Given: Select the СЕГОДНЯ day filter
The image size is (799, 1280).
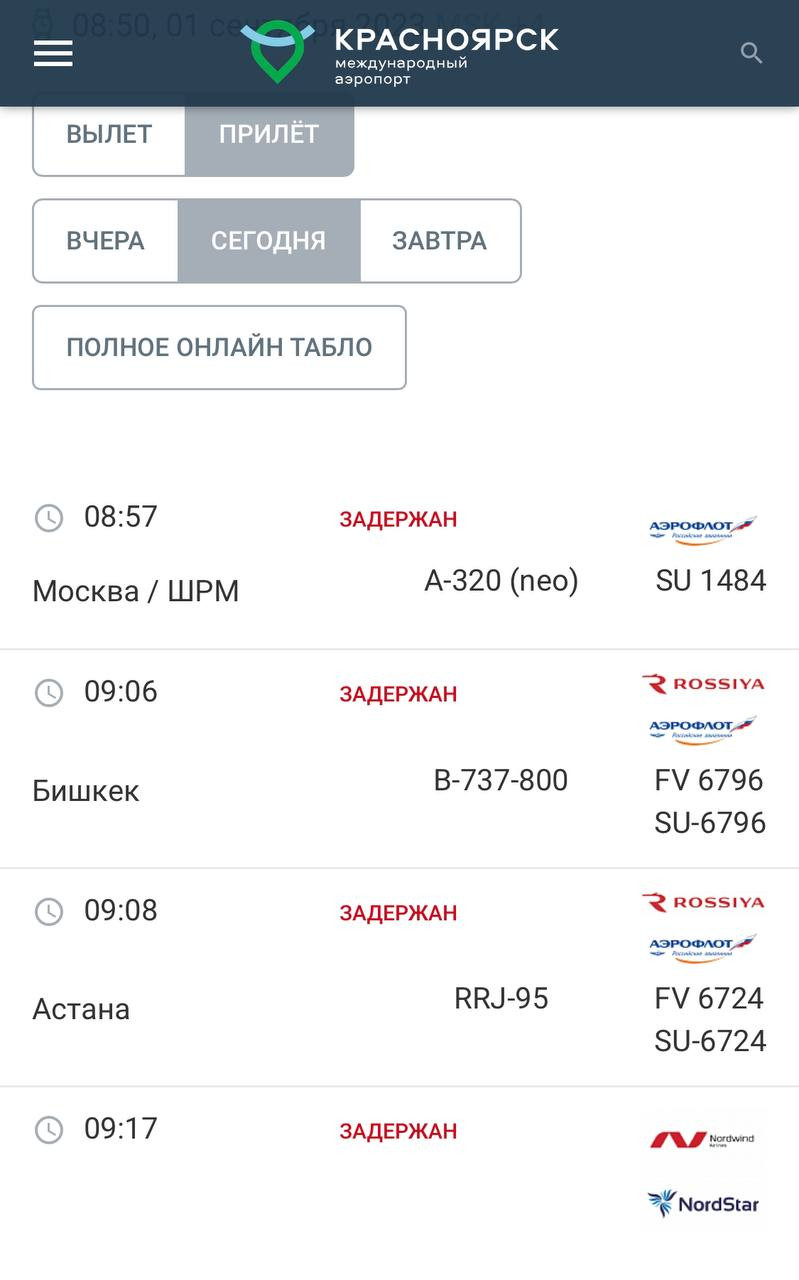Looking at the screenshot, I should (x=269, y=241).
